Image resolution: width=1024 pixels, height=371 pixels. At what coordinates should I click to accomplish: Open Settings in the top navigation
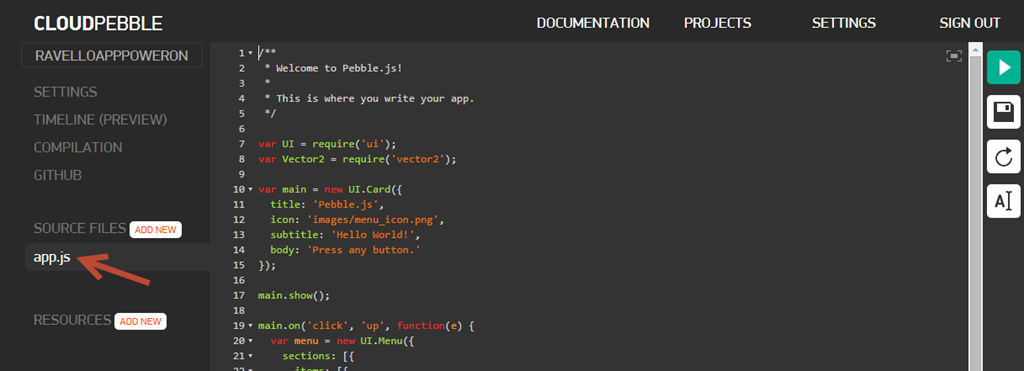[x=844, y=23]
